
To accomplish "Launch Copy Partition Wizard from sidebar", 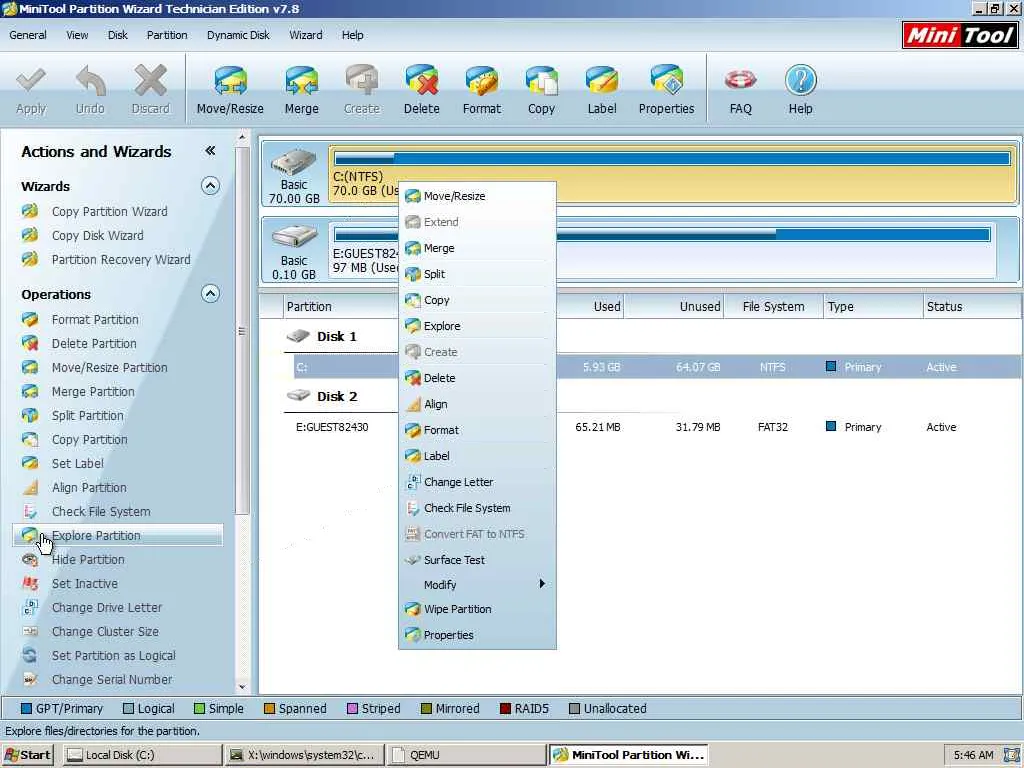I will (x=109, y=212).
